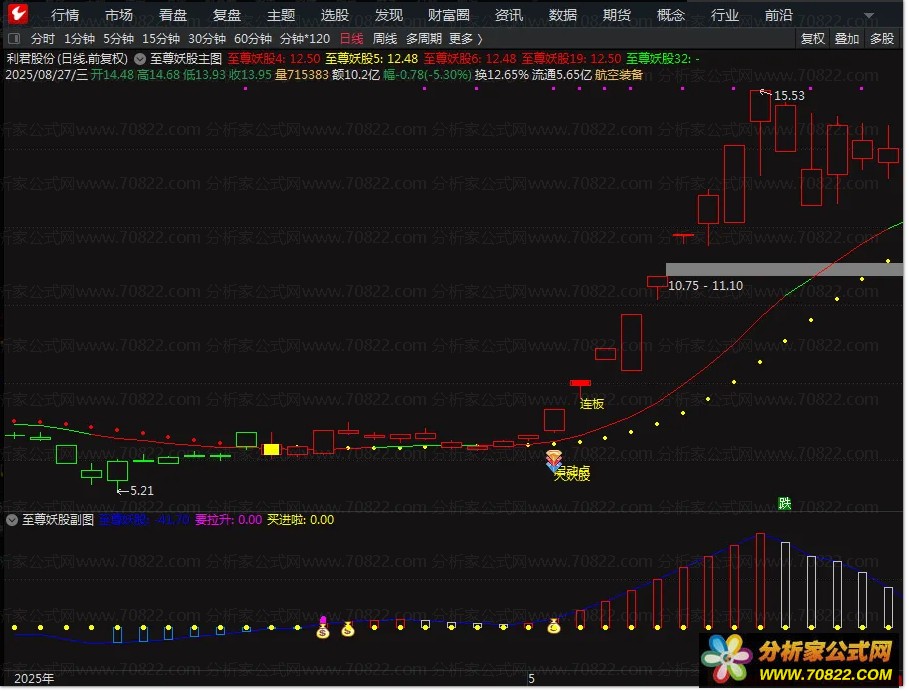The width and height of the screenshot is (909, 691).
Task: Click the diamond 大妖股 signal icon
Action: [554, 460]
